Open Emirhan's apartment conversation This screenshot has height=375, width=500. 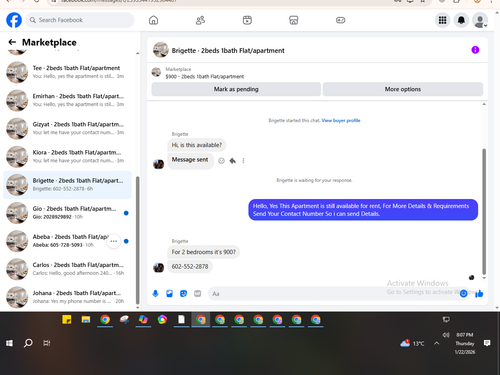click(67, 100)
